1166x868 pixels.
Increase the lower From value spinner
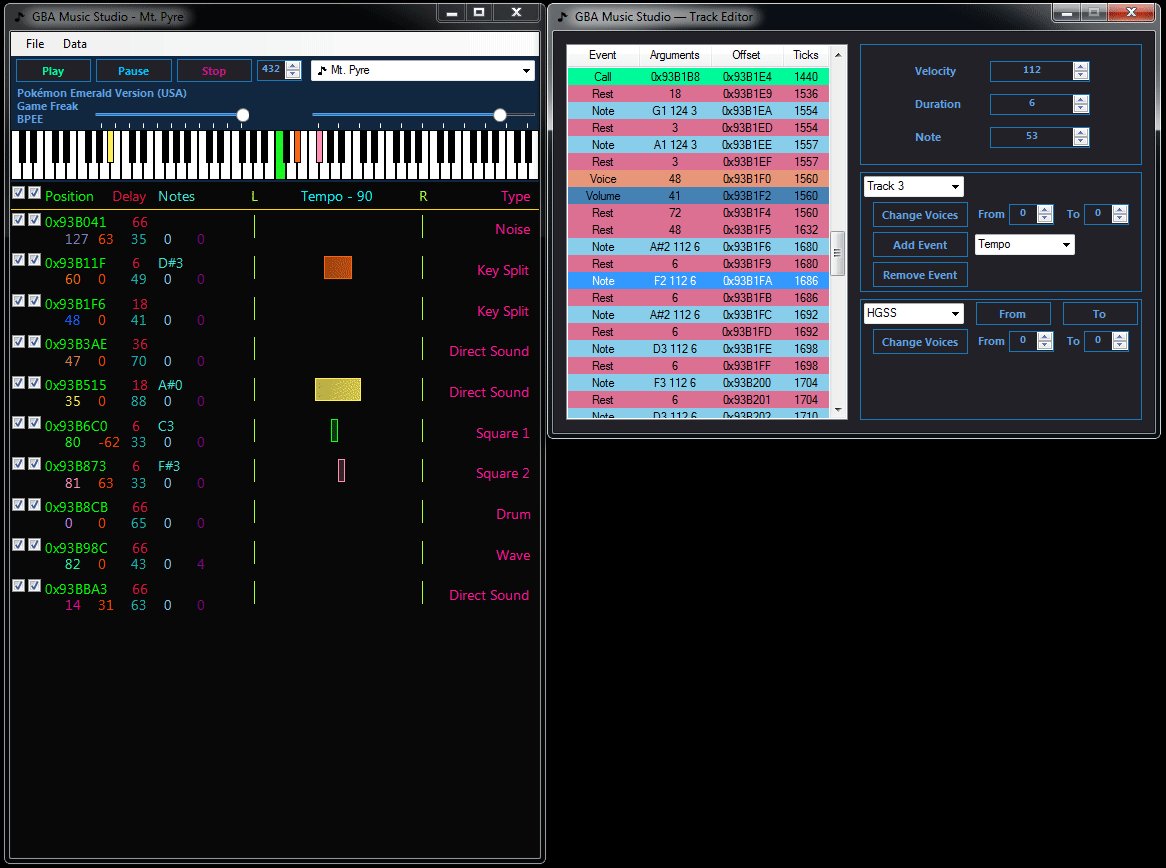[1045, 337]
